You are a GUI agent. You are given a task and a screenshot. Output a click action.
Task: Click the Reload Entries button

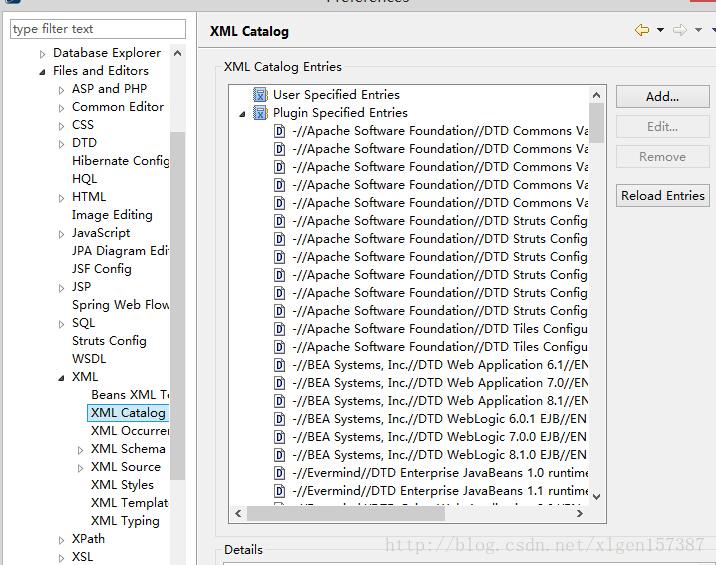tap(663, 196)
